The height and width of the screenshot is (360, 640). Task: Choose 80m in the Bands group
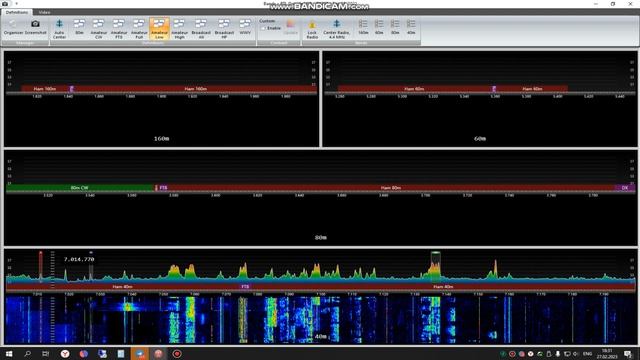pyautogui.click(x=395, y=28)
